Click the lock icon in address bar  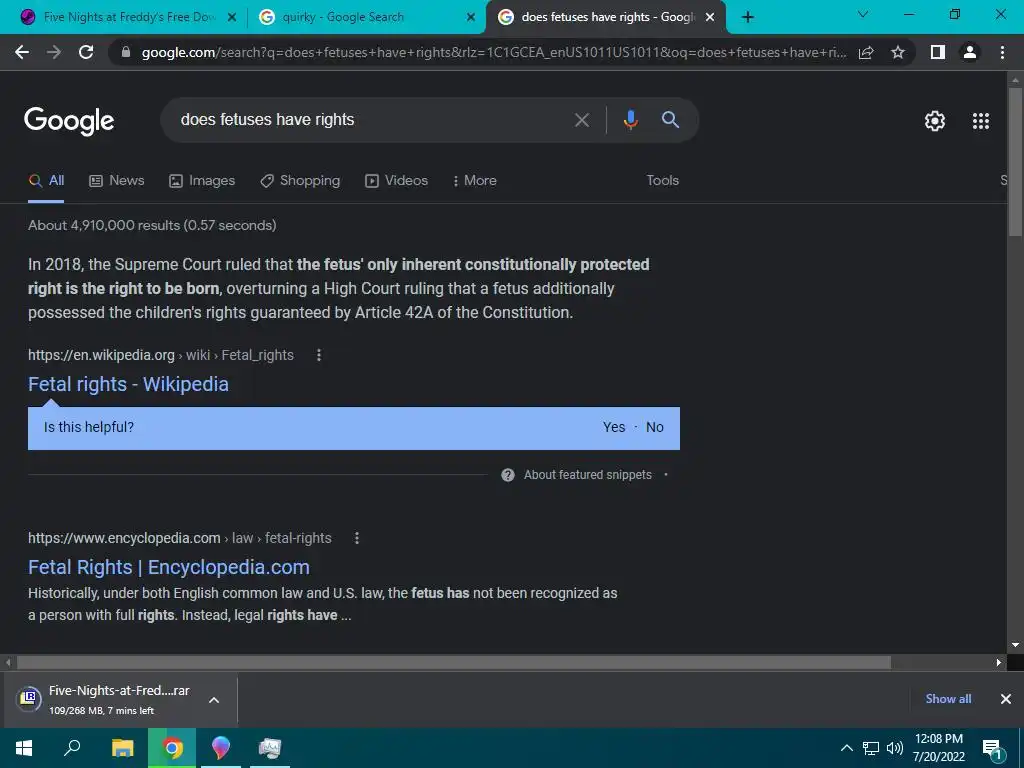point(126,52)
